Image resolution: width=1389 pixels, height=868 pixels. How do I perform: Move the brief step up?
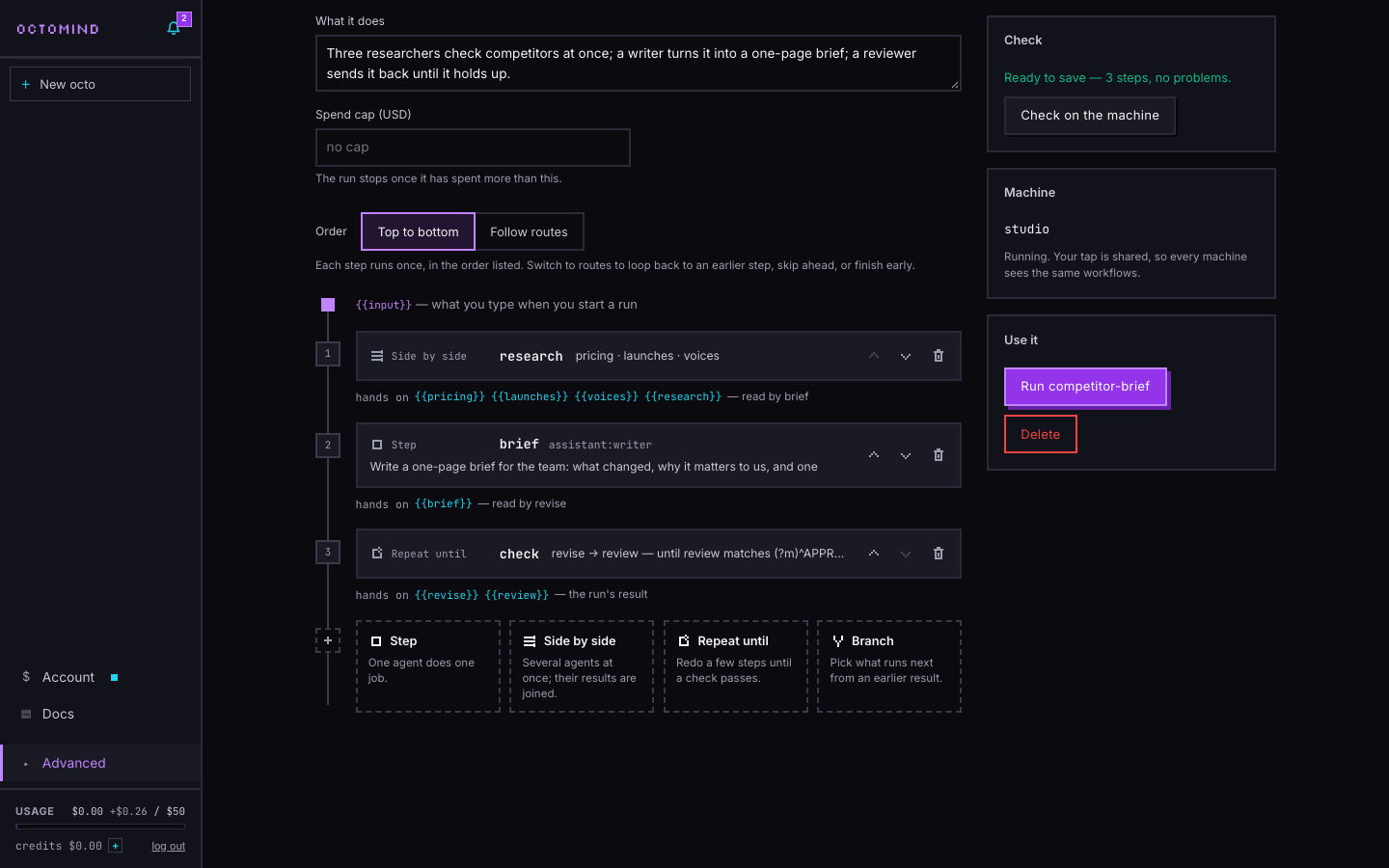(x=874, y=455)
